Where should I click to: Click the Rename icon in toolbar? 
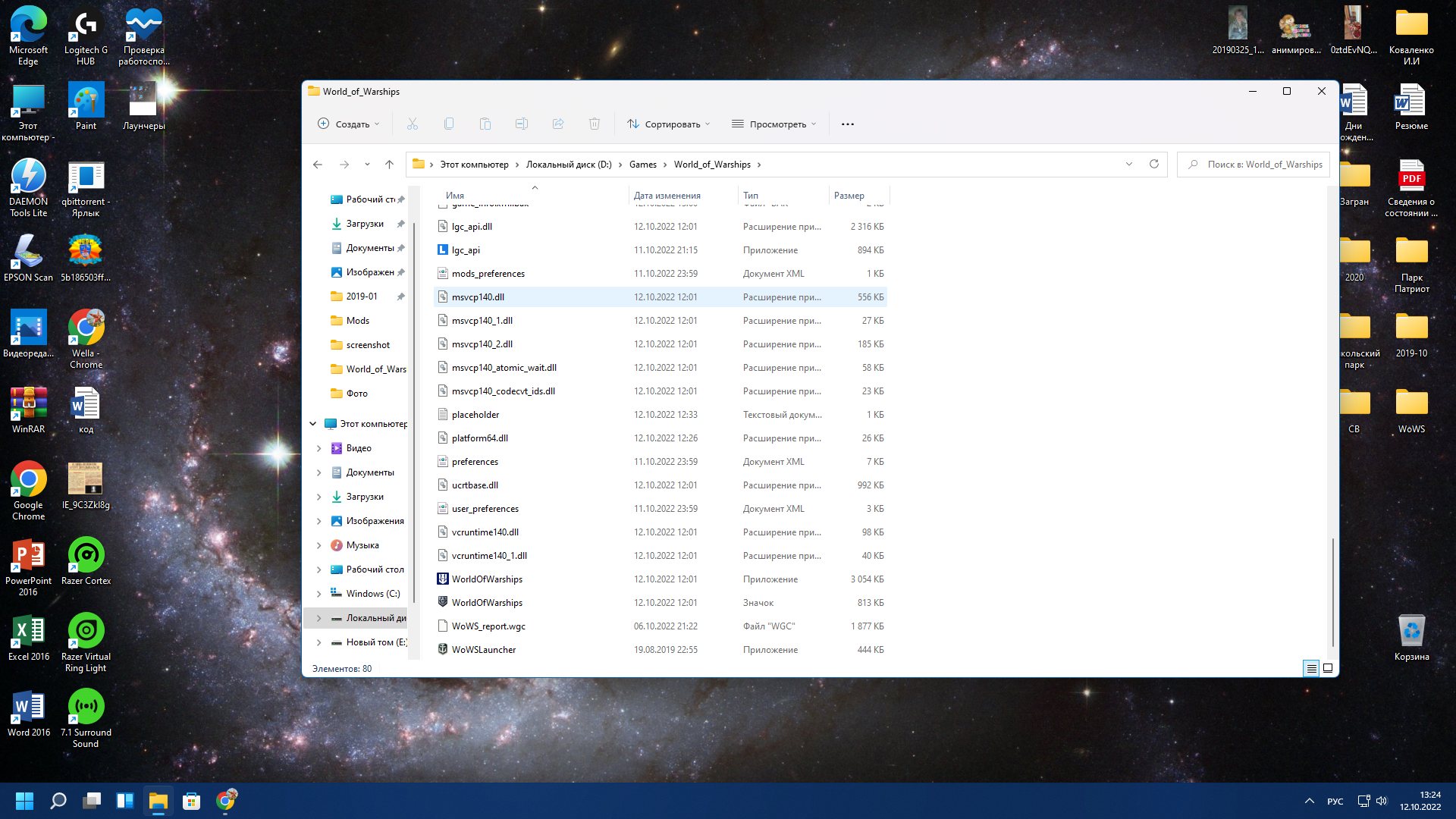coord(522,124)
